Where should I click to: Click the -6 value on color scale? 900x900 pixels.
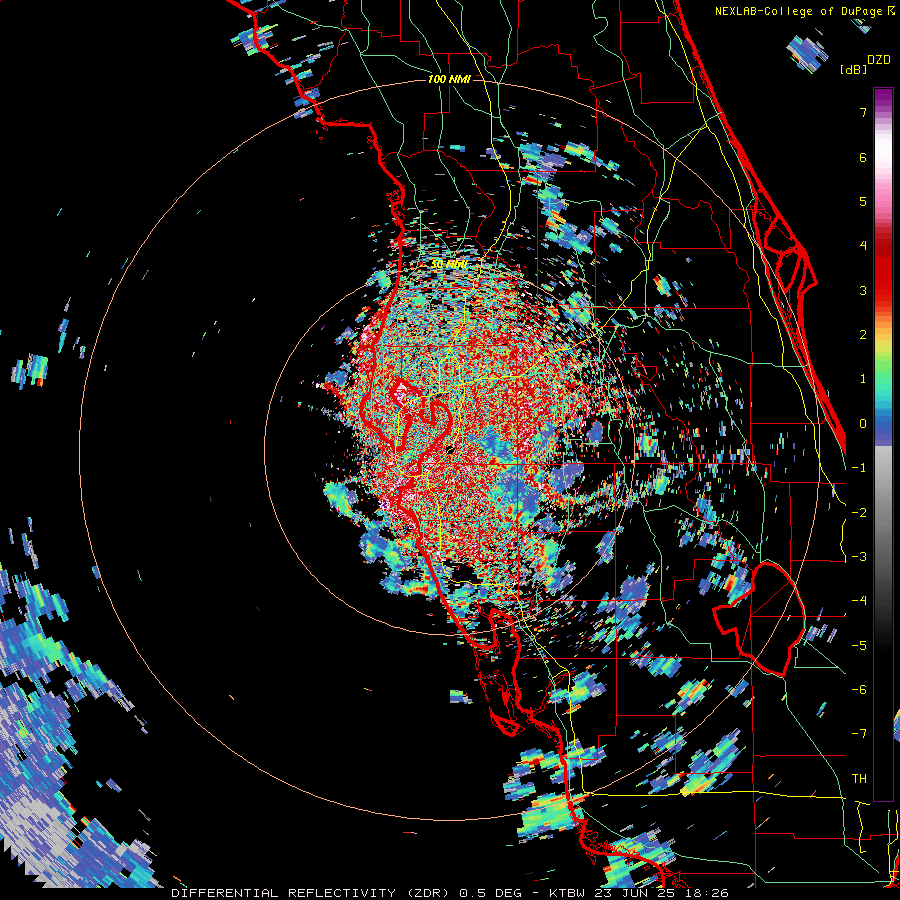click(859, 690)
